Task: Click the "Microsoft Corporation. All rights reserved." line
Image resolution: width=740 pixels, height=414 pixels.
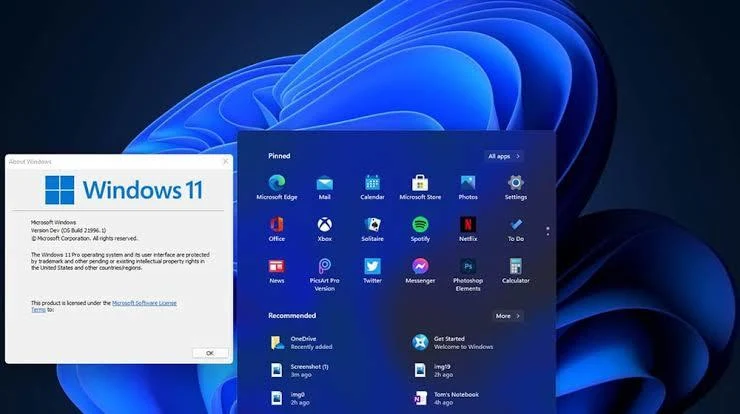Action: 84,239
